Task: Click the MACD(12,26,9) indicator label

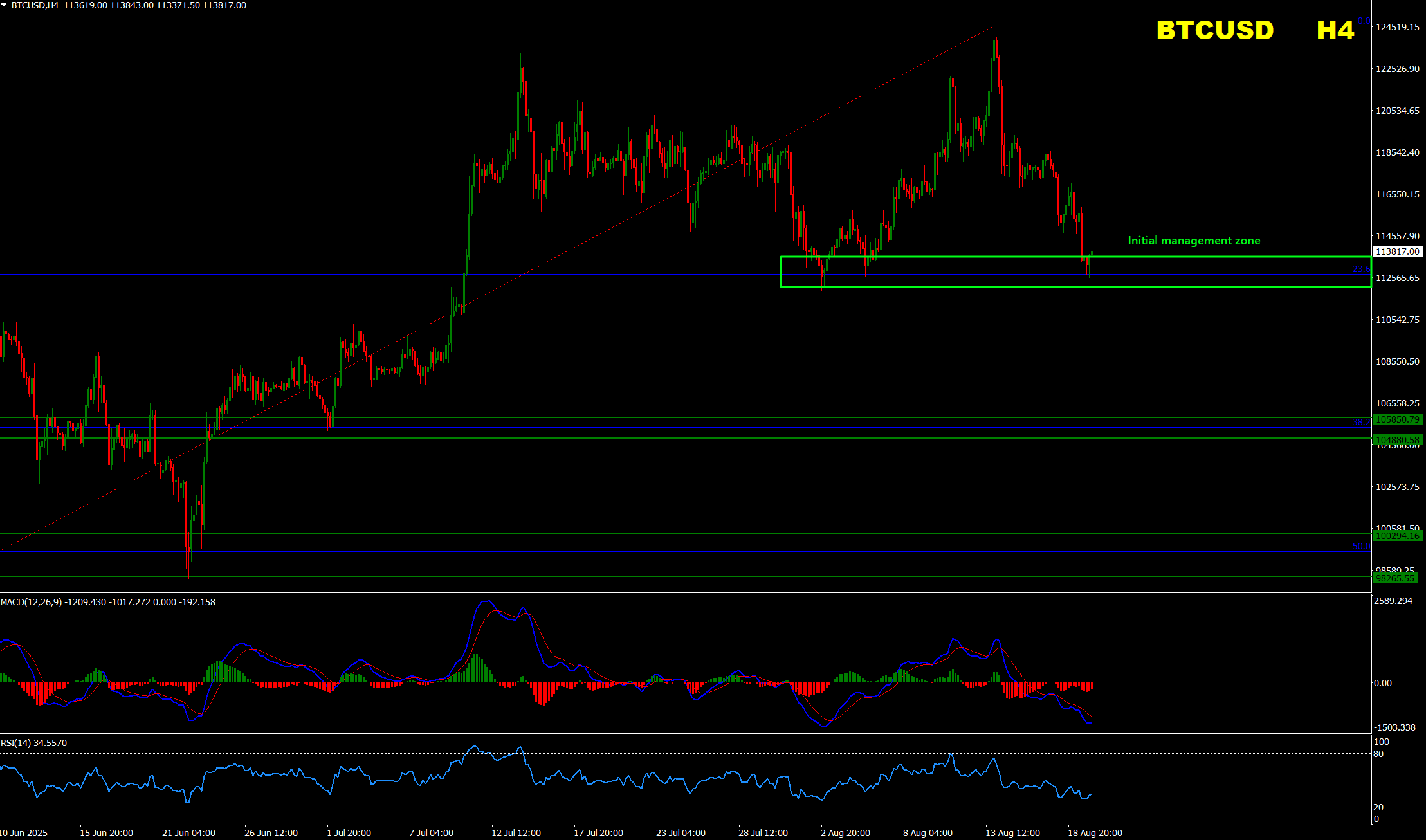Action: 31,602
